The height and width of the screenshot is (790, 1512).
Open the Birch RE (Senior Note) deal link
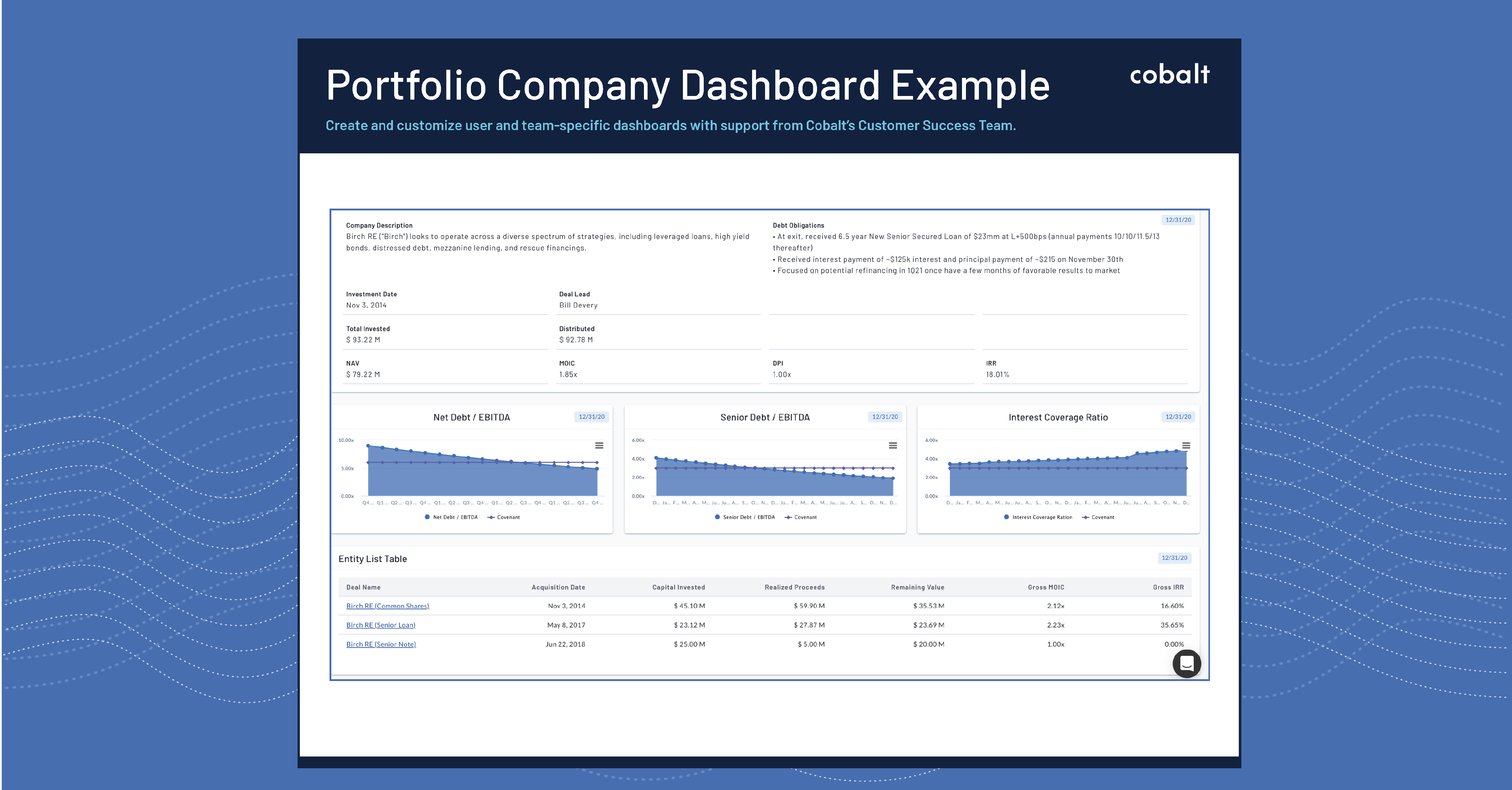point(381,644)
